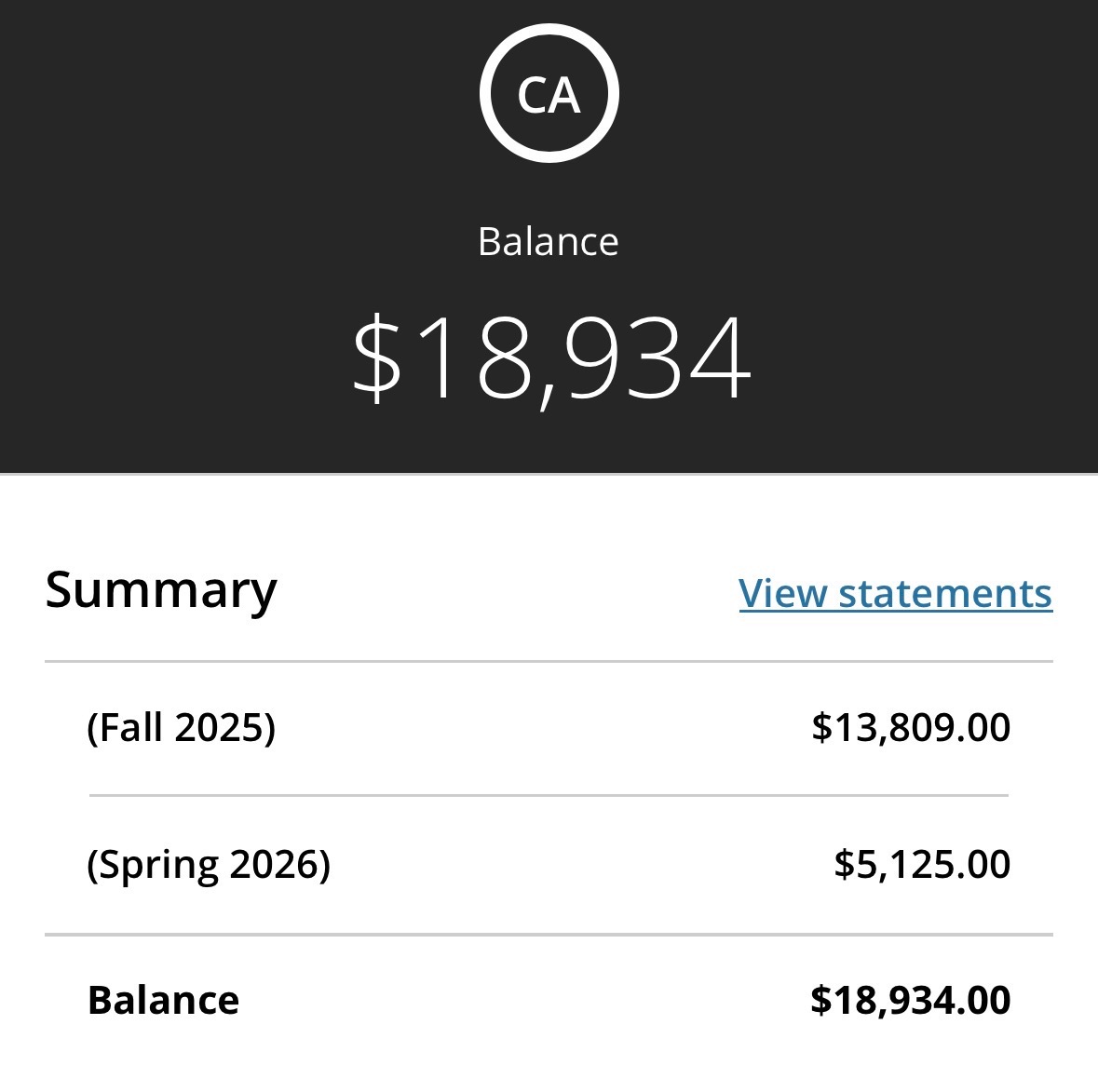Select the Spring 2026 term row label
Screen dimensions: 1098x1092
point(208,864)
